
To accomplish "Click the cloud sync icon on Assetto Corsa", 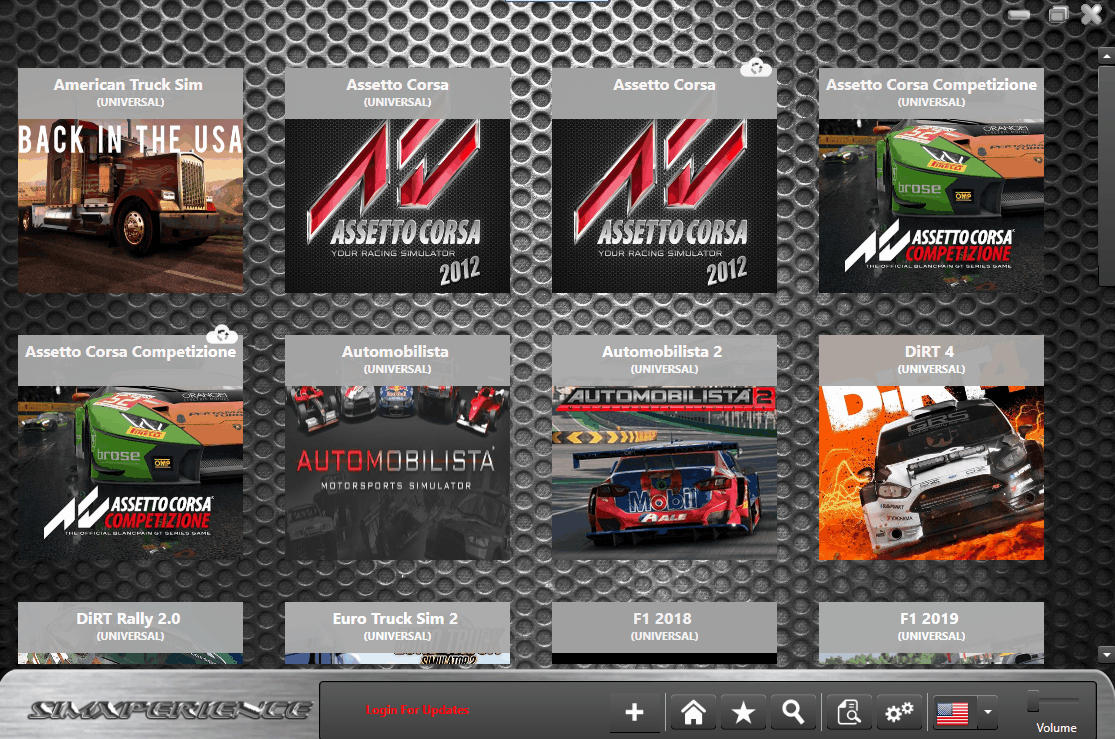I will coord(756,67).
